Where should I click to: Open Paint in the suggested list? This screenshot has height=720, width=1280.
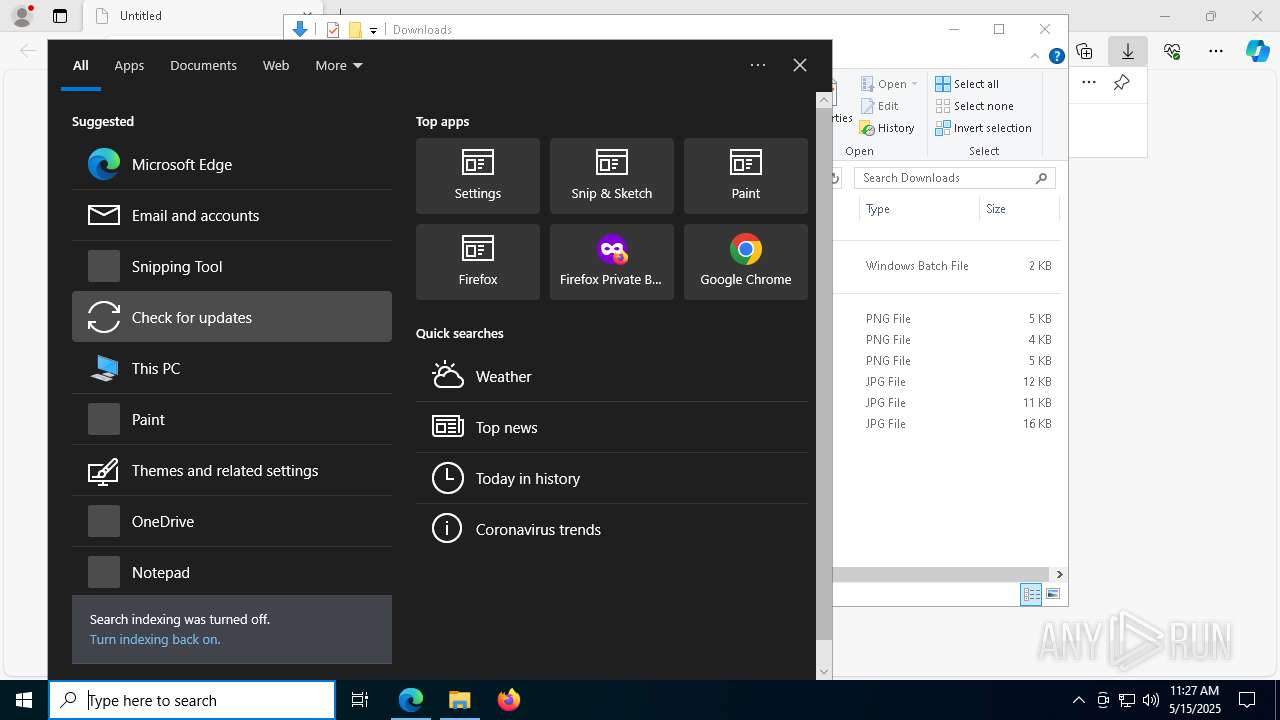click(232, 419)
